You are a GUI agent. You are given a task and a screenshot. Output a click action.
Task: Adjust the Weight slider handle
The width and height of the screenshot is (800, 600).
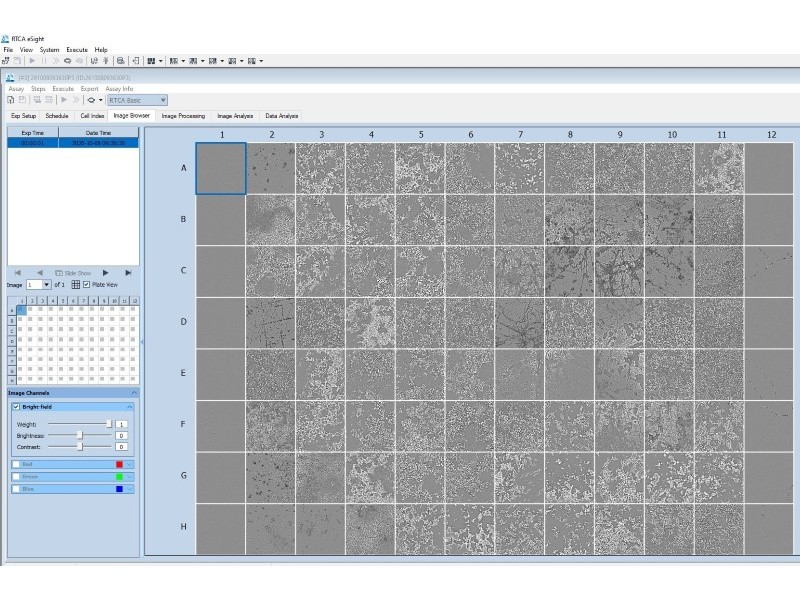pyautogui.click(x=109, y=424)
